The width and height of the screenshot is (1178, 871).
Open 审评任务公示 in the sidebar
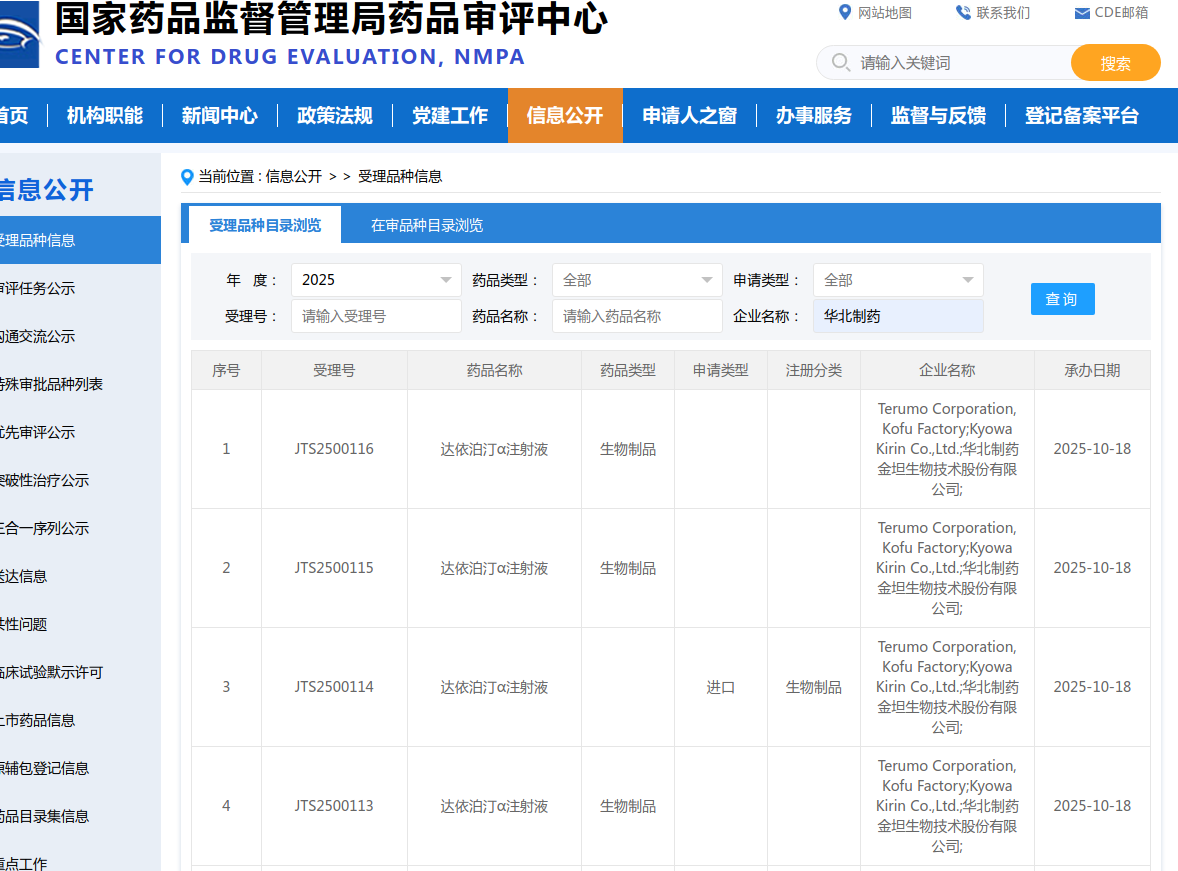click(38, 288)
